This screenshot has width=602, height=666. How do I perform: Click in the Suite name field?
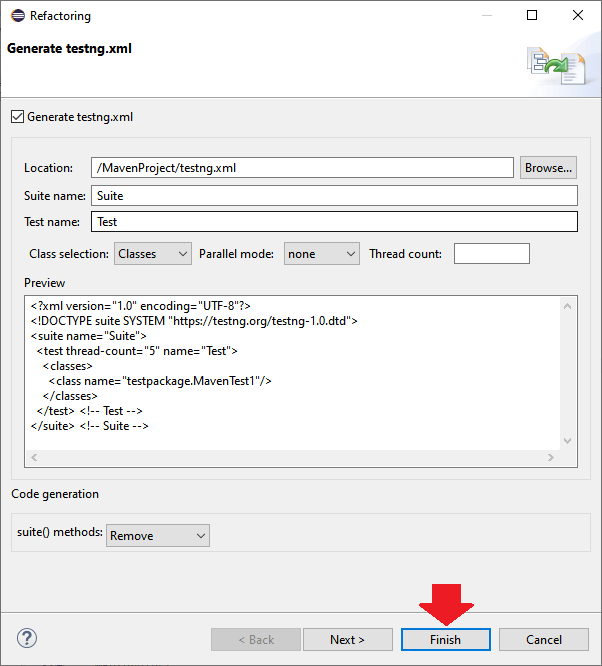pyautogui.click(x=334, y=196)
